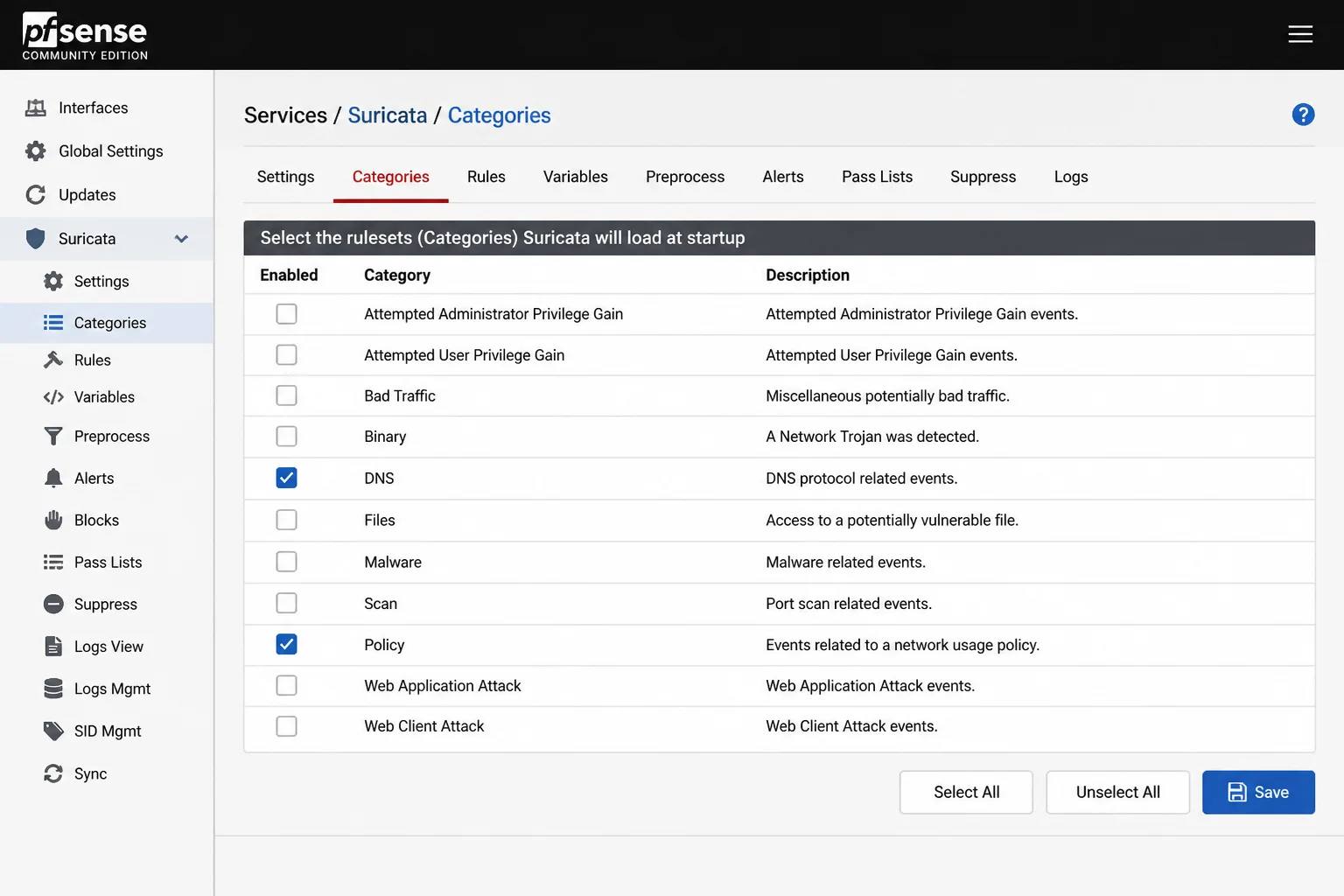The image size is (1344, 896).
Task: Open the Suppress tab
Action: point(983,177)
